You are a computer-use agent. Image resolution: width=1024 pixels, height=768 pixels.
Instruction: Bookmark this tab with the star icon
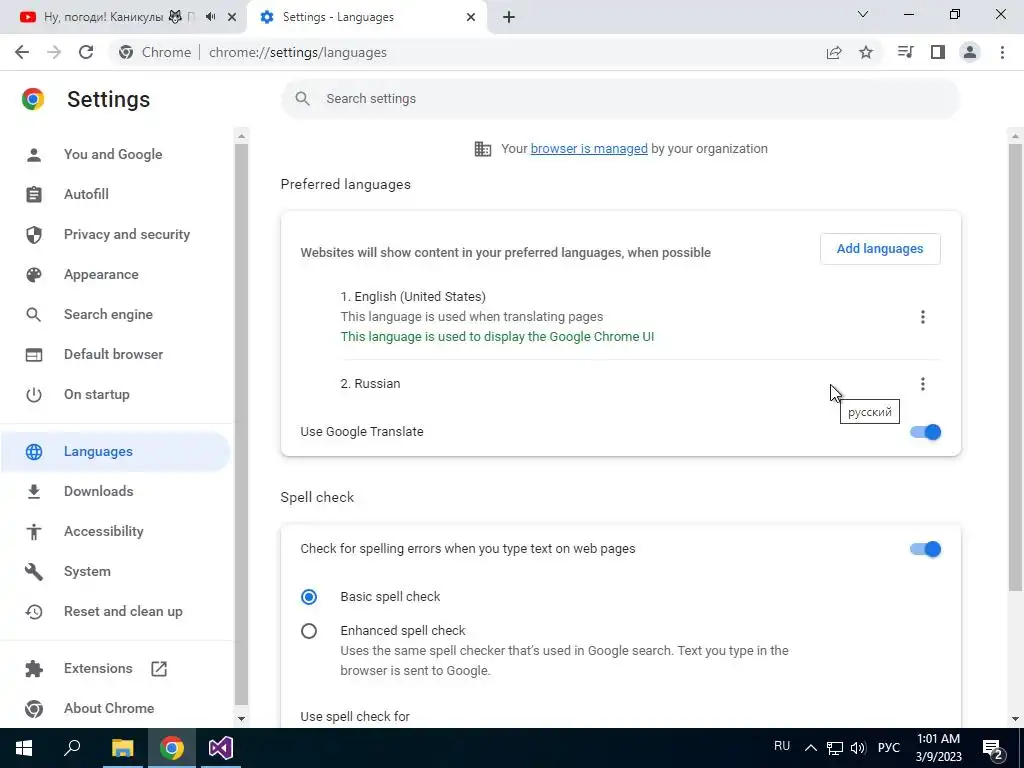(x=866, y=52)
